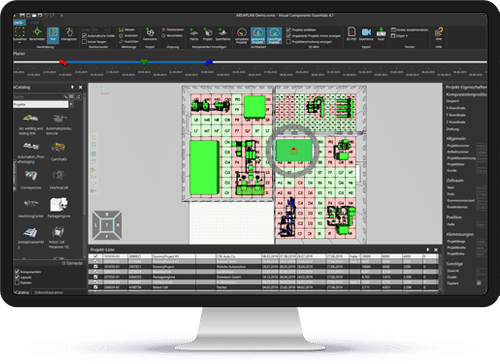Open the Hilfe help icon
The width and height of the screenshot is (500, 364).
(439, 34)
